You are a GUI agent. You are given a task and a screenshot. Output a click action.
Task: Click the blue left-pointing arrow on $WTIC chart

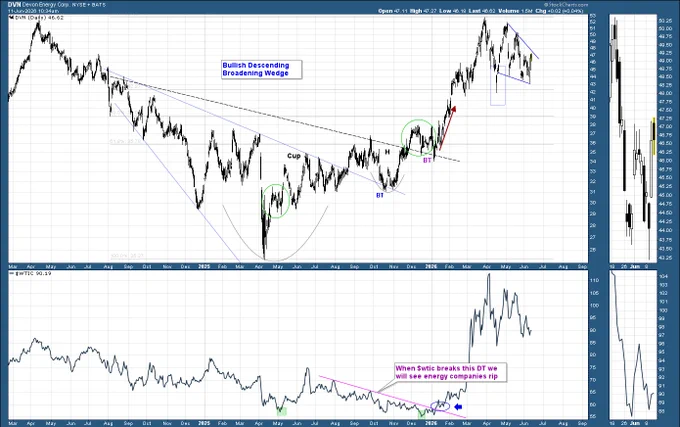tap(458, 407)
